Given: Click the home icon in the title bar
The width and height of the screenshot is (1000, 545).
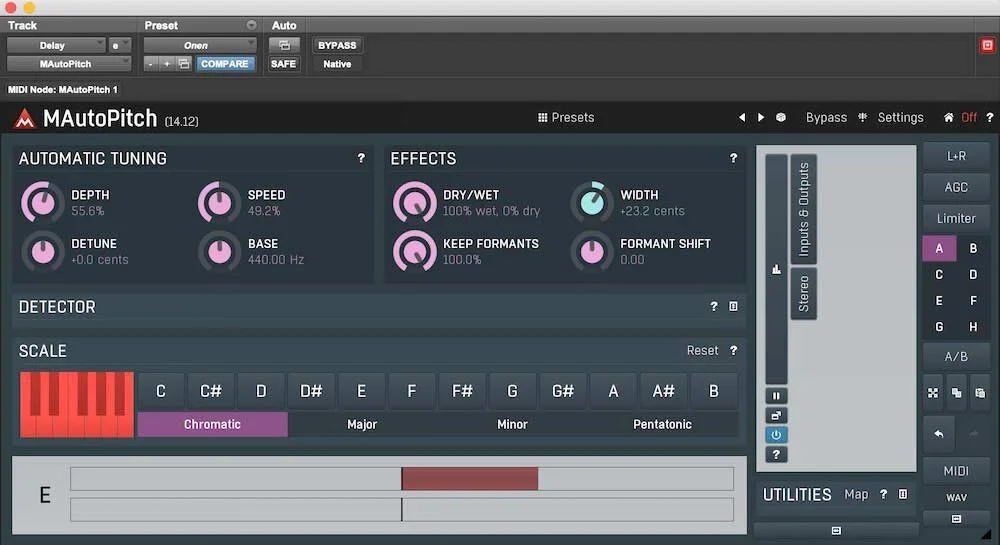Looking at the screenshot, I should (x=949, y=117).
